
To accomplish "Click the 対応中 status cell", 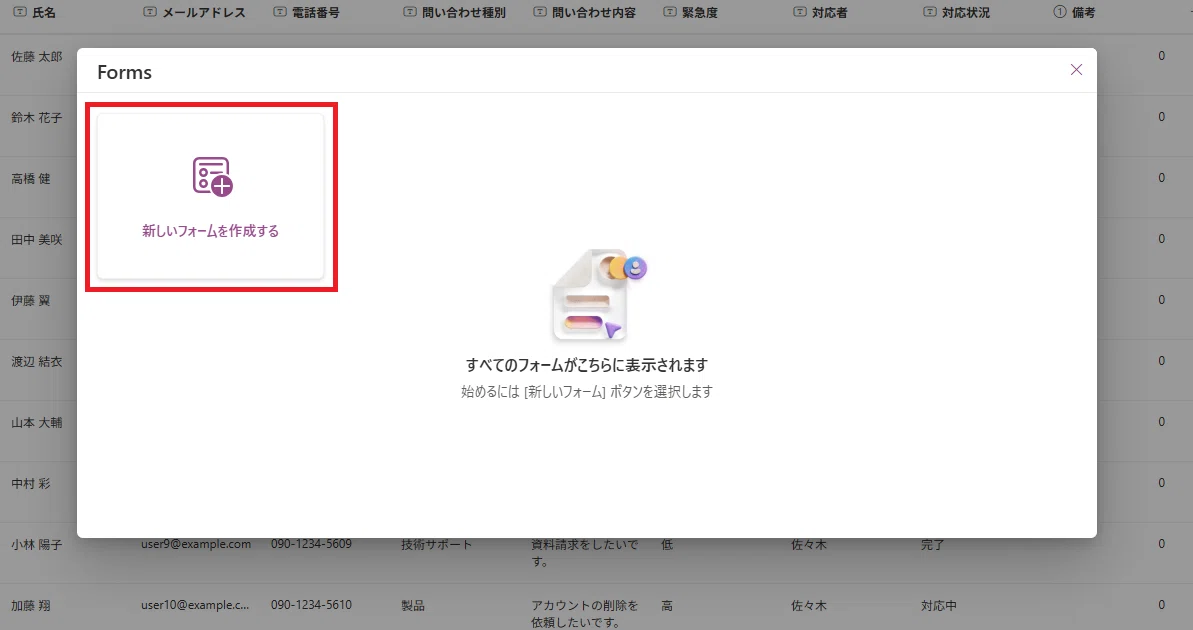I will (x=939, y=606).
